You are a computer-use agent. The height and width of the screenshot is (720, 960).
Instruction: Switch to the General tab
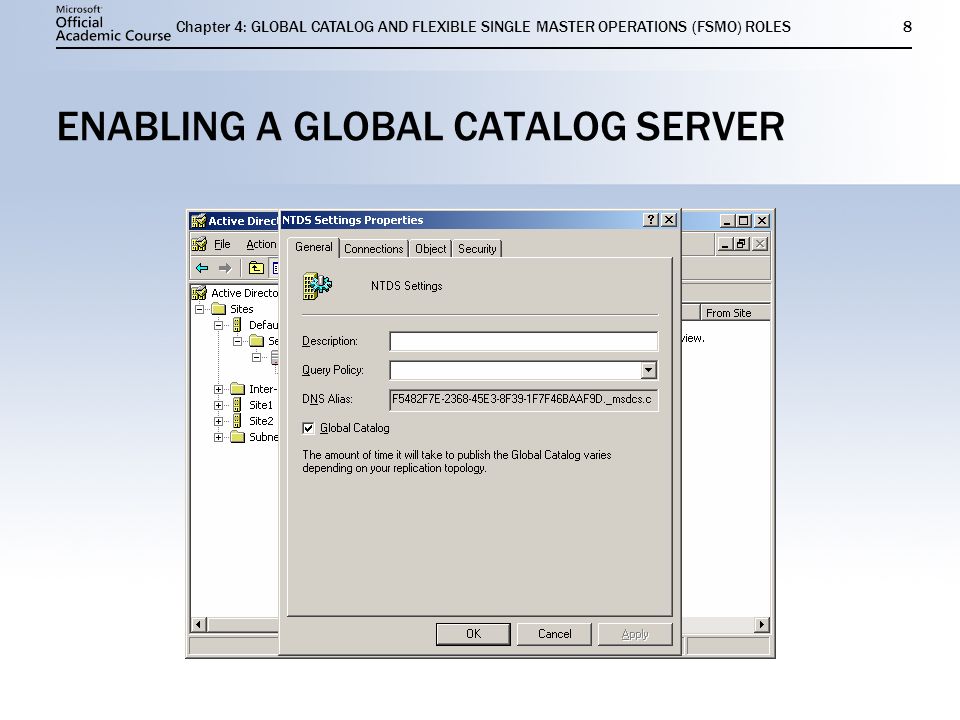(x=313, y=247)
